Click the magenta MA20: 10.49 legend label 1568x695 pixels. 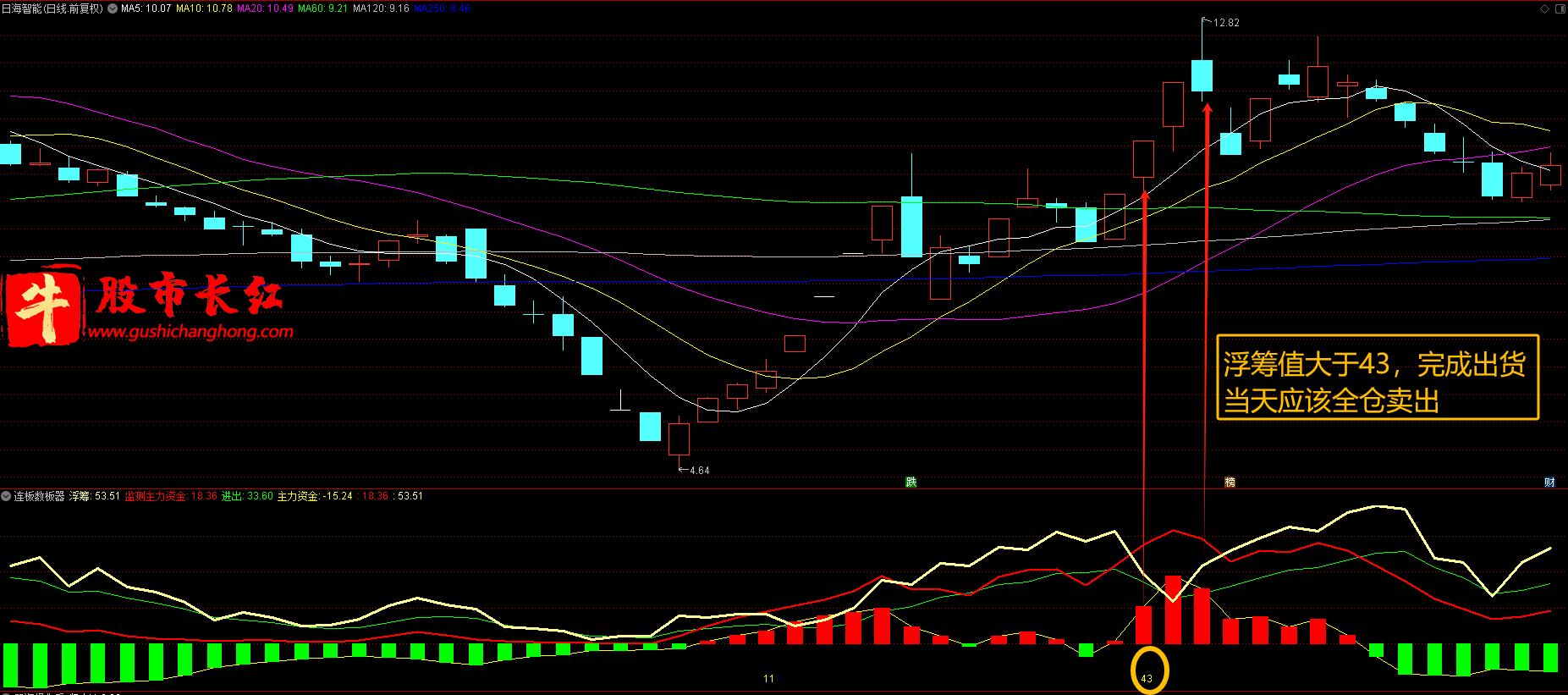[x=265, y=8]
